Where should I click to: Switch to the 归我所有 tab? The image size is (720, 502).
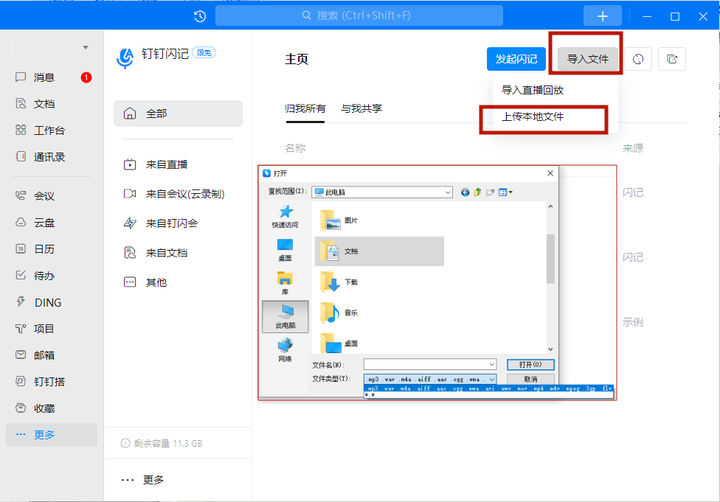tap(305, 109)
